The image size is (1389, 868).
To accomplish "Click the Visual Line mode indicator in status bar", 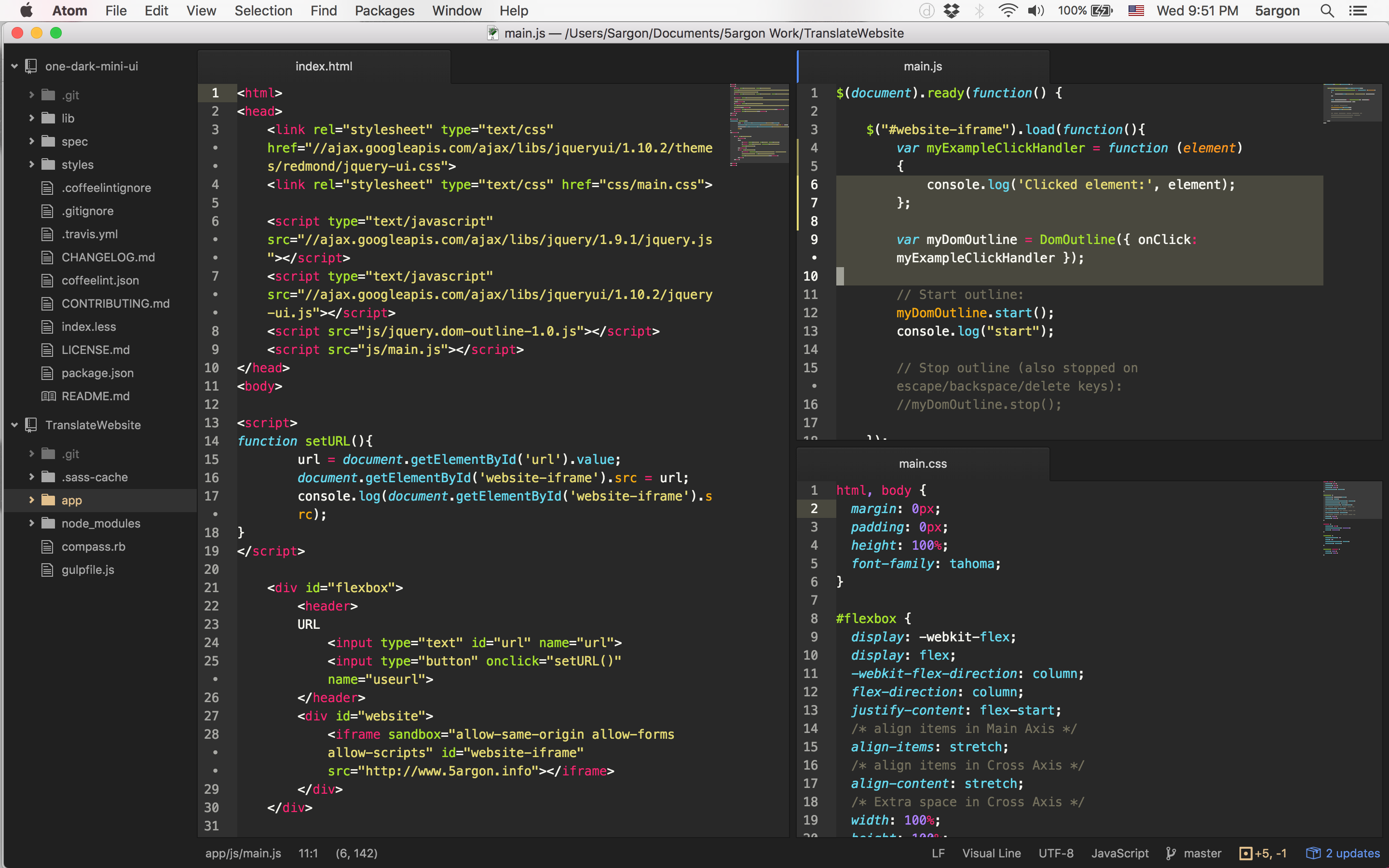I will [x=991, y=852].
